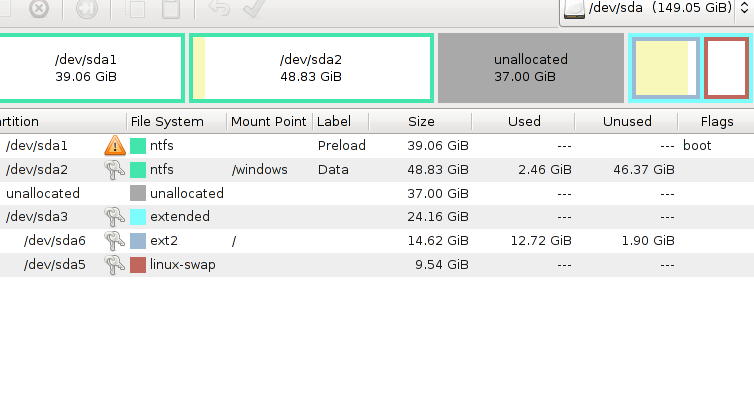754x416 pixels.
Task: Open the /dev/sda device selector dropdown
Action: (656, 10)
